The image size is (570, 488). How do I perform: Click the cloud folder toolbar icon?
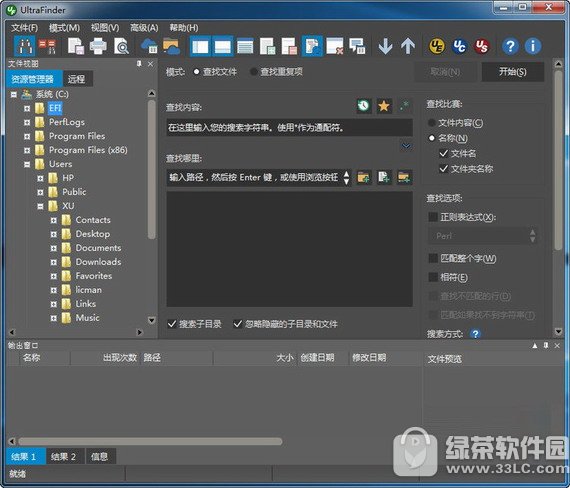(171, 46)
